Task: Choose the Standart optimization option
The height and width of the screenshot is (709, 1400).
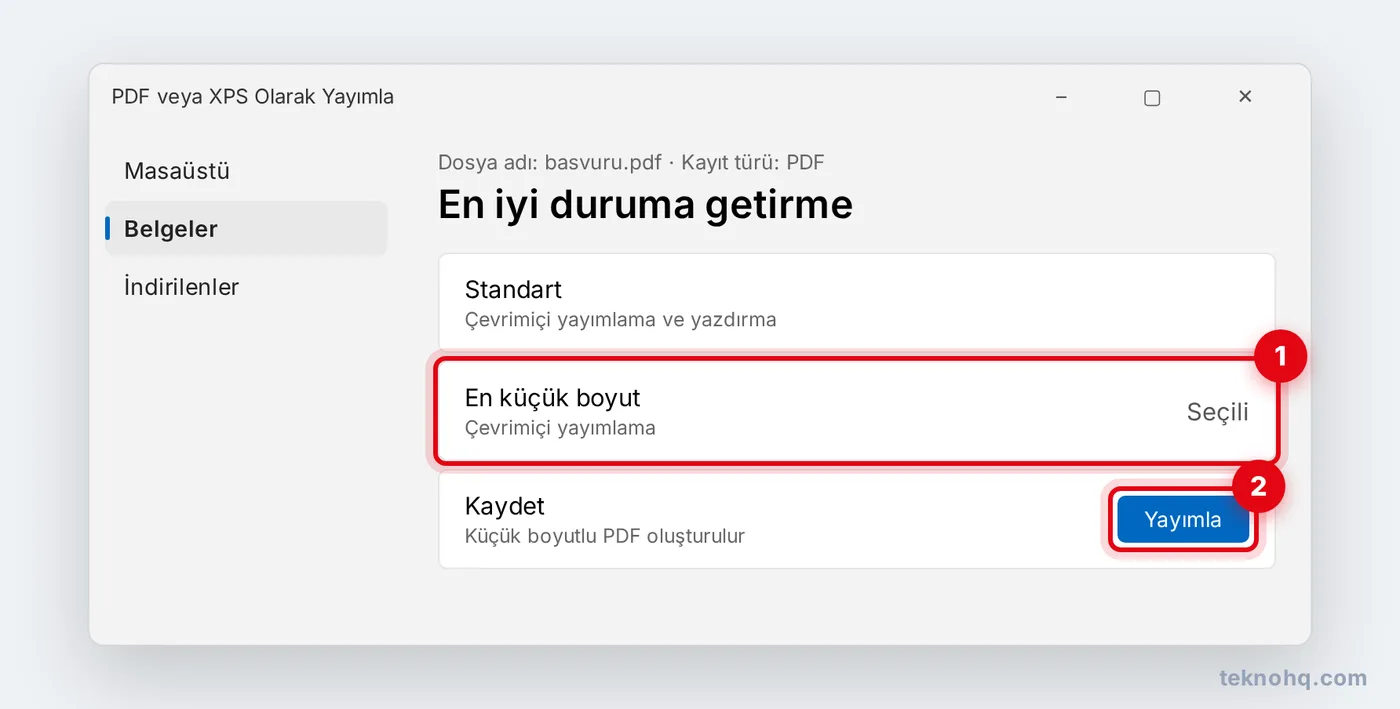Action: point(857,302)
